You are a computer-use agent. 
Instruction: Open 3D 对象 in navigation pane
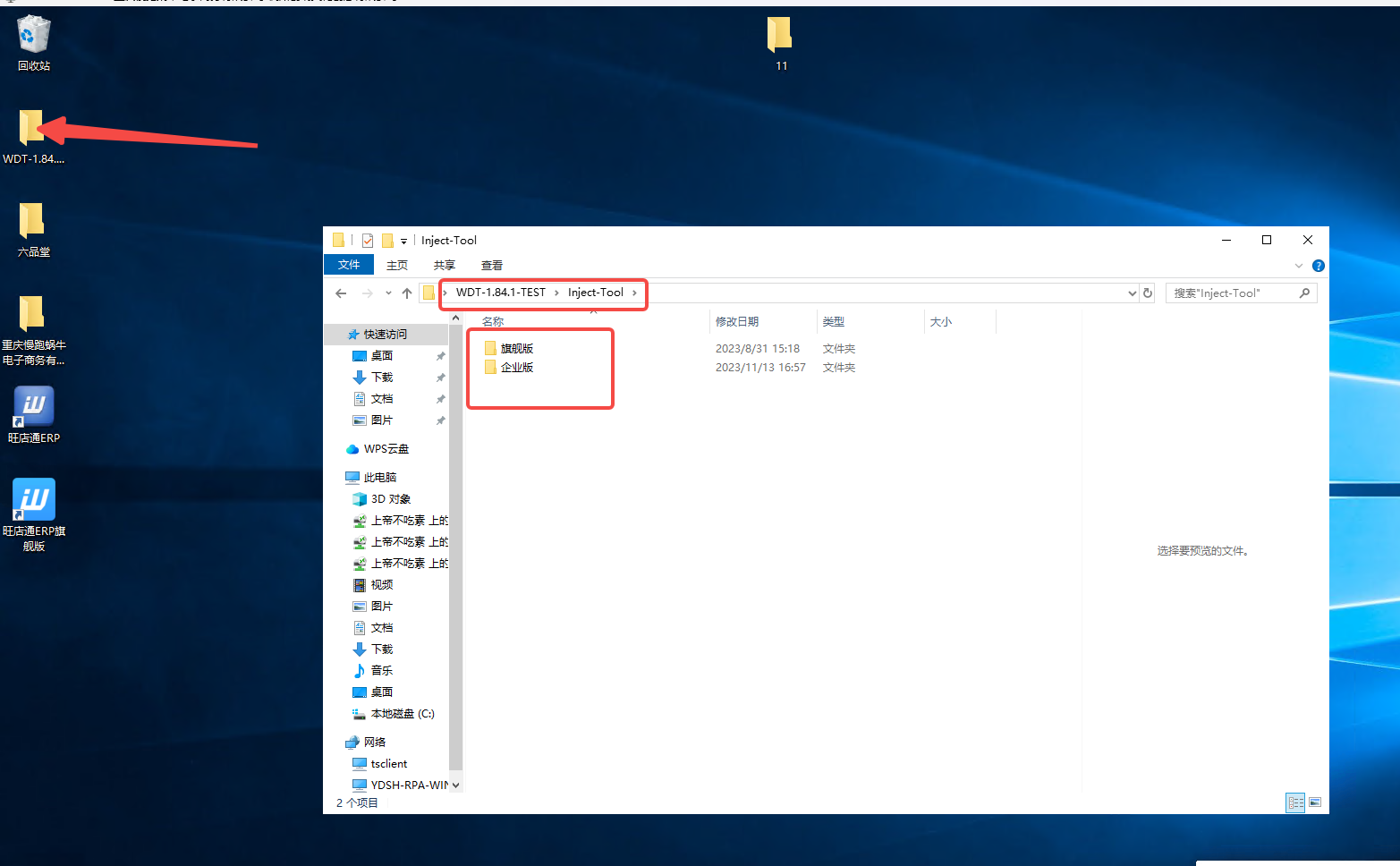click(x=382, y=498)
